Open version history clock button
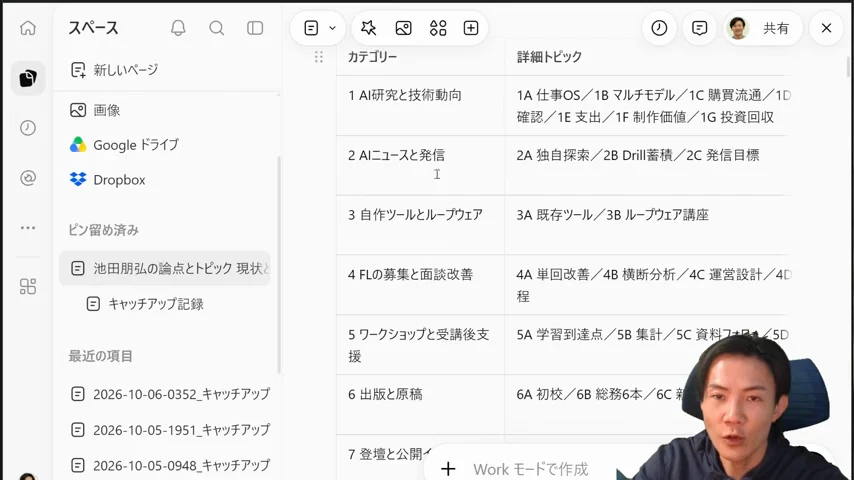 click(659, 28)
